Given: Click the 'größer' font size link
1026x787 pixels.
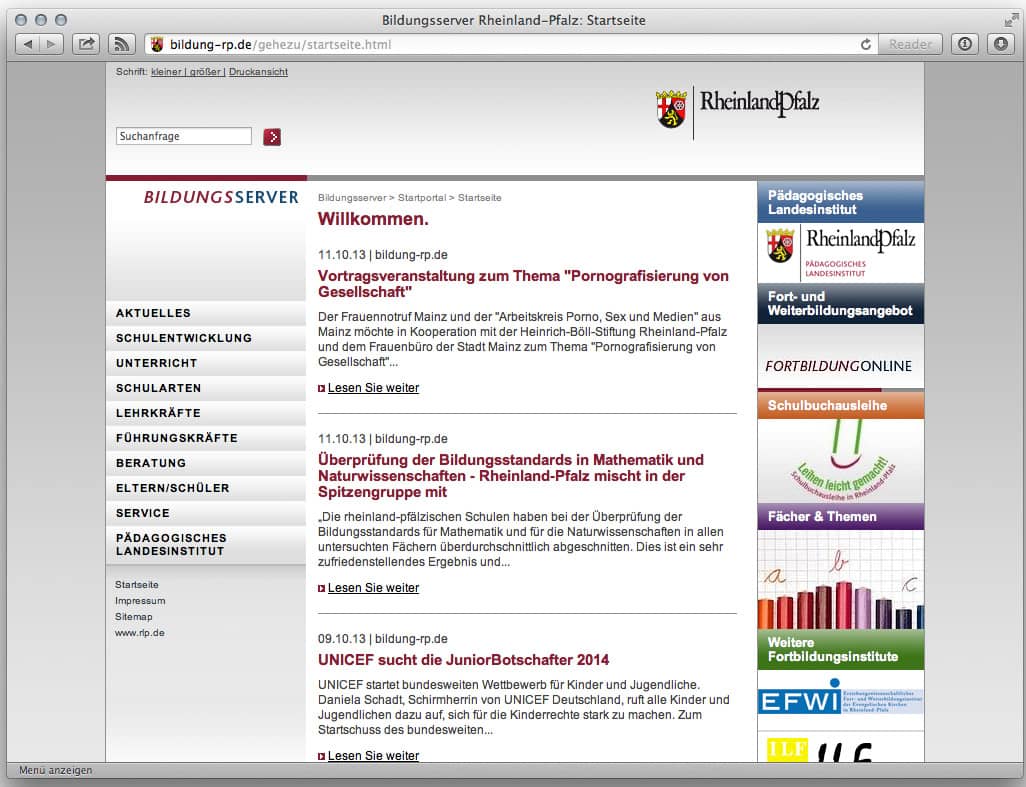Looking at the screenshot, I should click(x=206, y=72).
